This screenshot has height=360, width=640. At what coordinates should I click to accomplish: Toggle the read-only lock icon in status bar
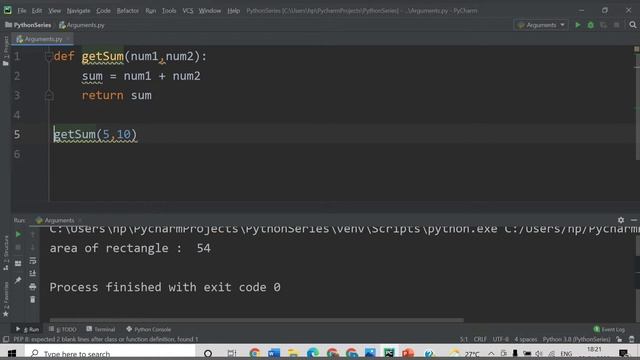[619, 339]
